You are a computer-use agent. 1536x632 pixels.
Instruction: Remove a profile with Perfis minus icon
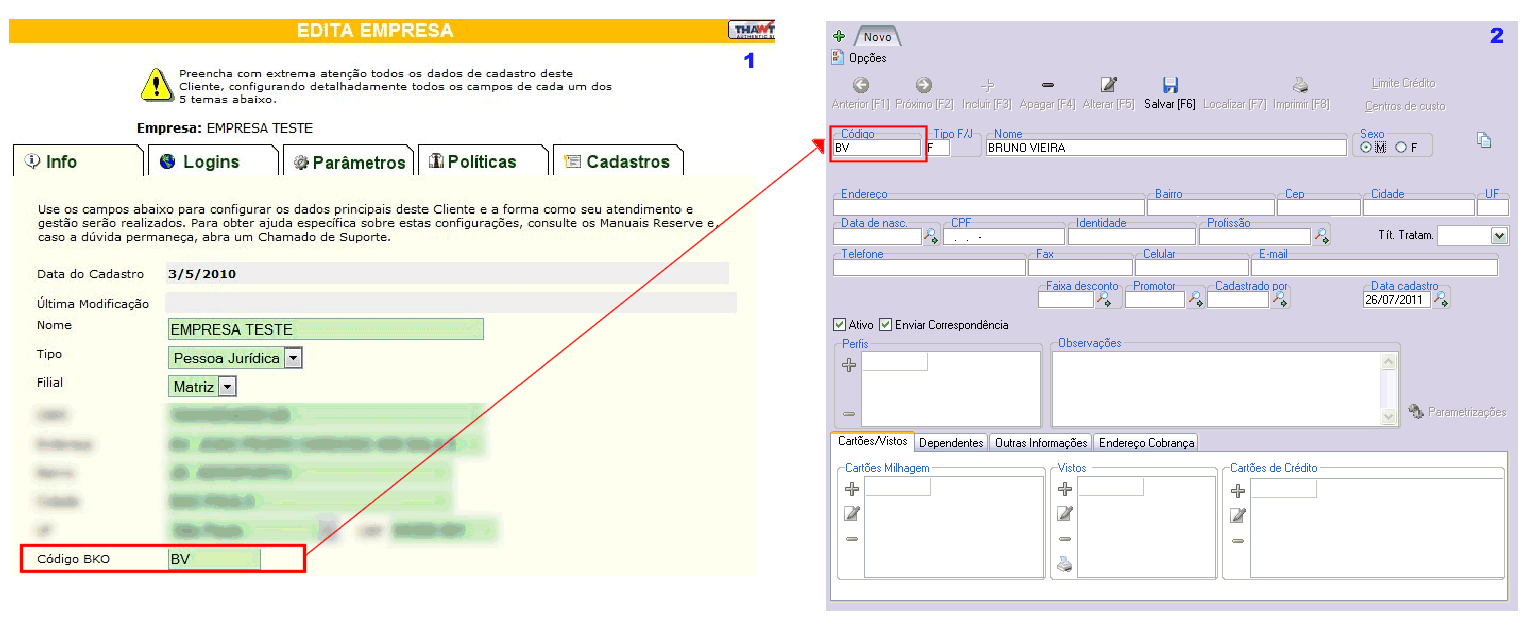(849, 414)
